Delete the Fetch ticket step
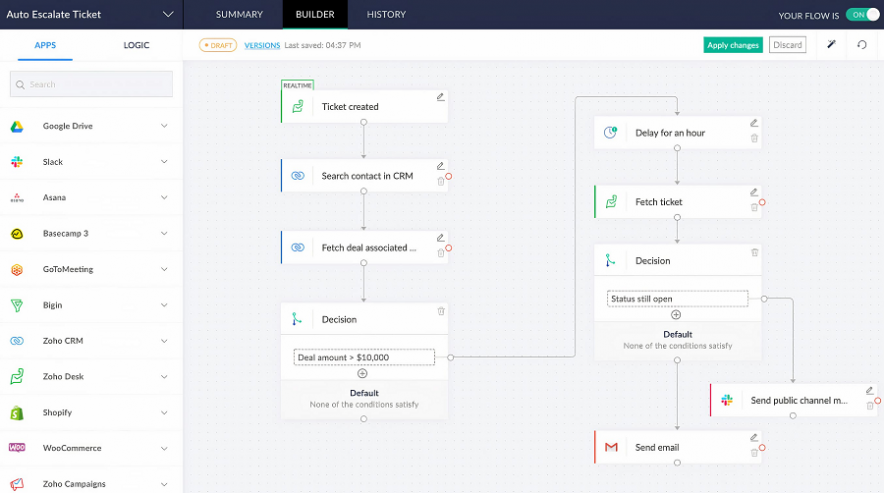884x493 pixels. click(754, 208)
